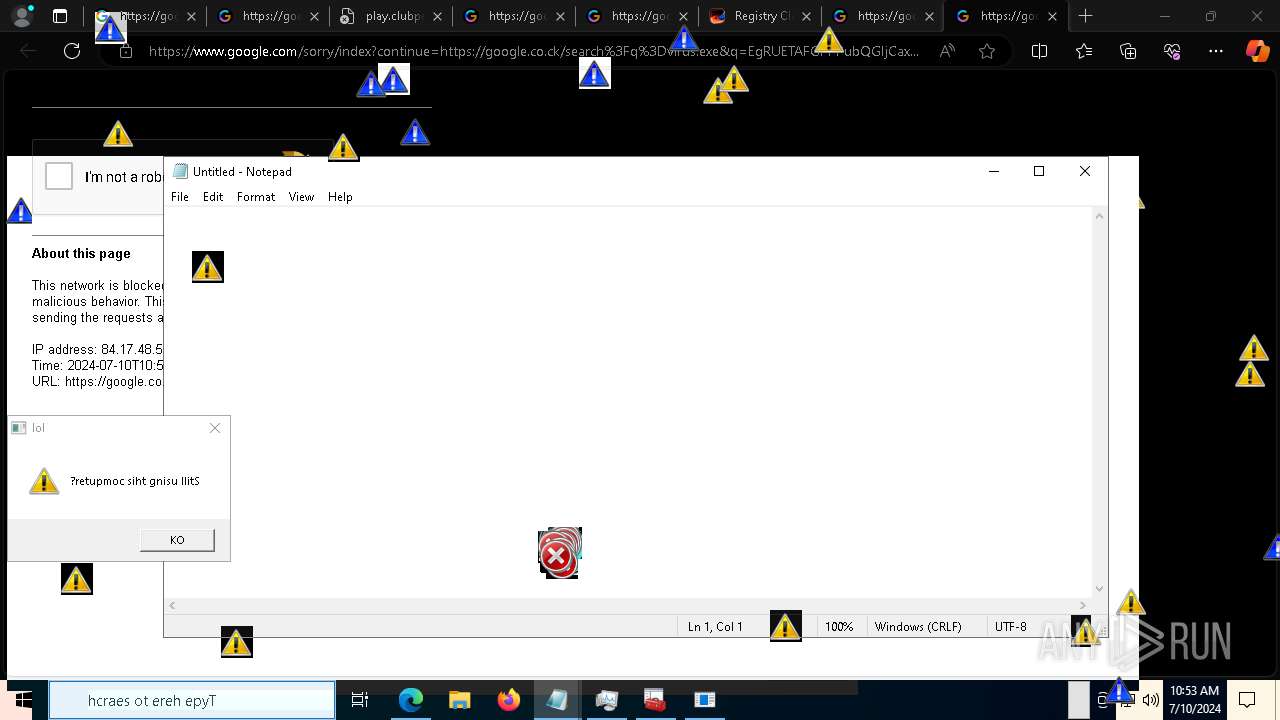Open Edge Collections panel
Image resolution: width=1280 pixels, height=720 pixels.
1128,51
